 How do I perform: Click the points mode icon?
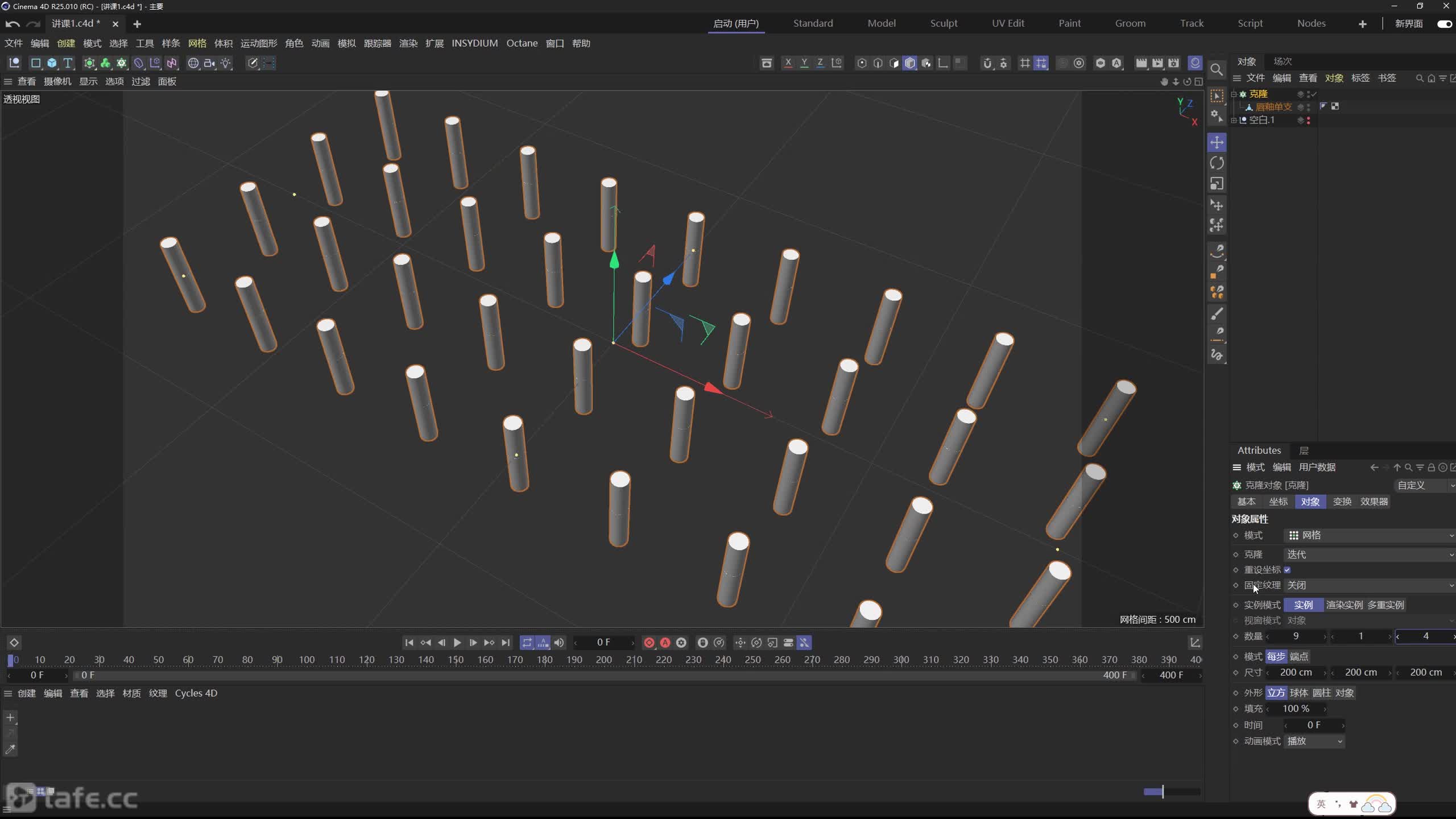tap(862, 63)
